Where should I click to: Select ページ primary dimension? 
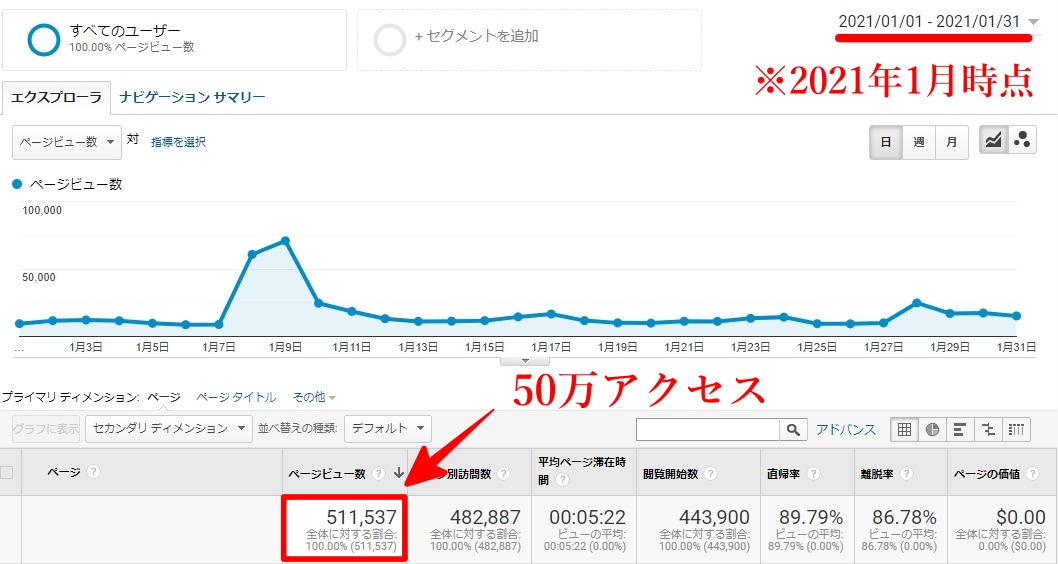(164, 397)
